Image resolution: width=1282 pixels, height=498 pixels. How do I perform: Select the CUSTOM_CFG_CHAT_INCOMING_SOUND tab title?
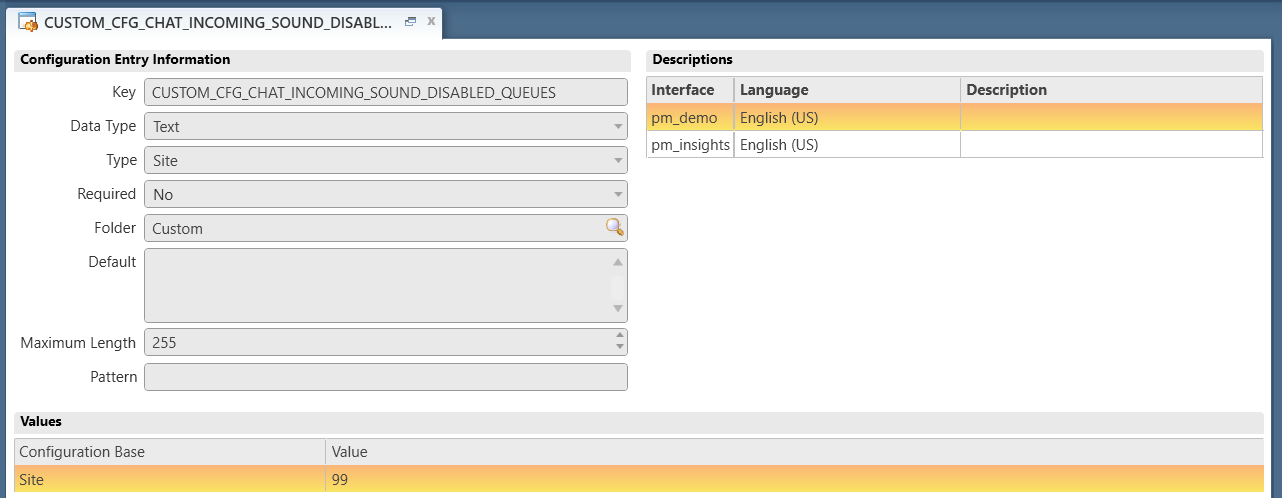(218, 22)
